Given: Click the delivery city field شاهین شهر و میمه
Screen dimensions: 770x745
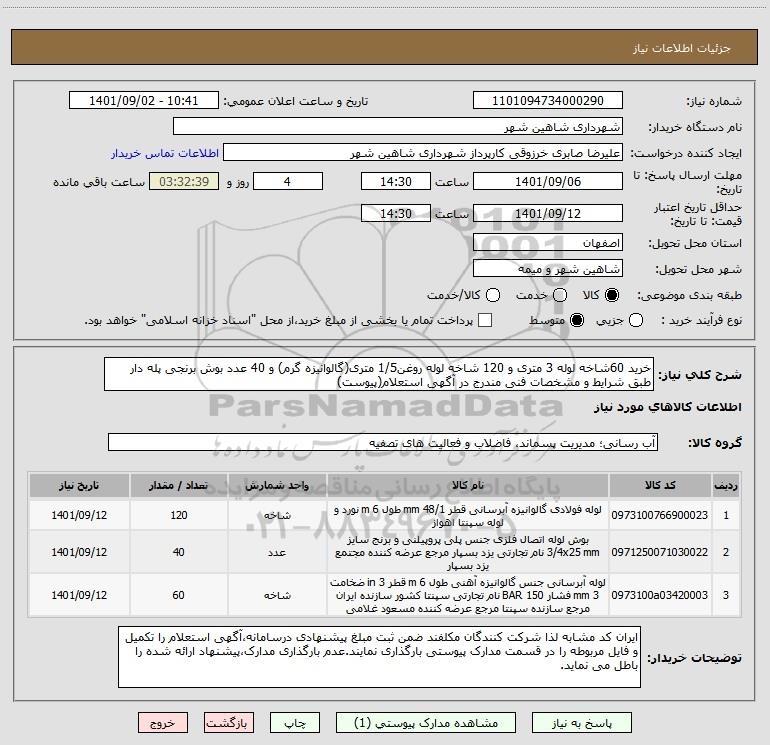Looking at the screenshot, I should point(548,269).
